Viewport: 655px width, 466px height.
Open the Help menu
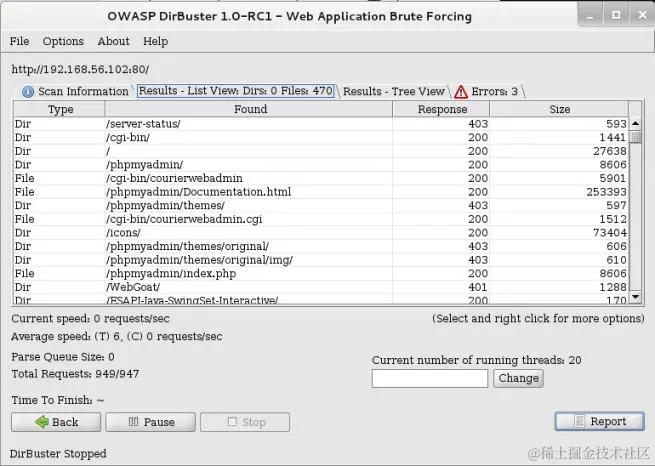coord(155,41)
